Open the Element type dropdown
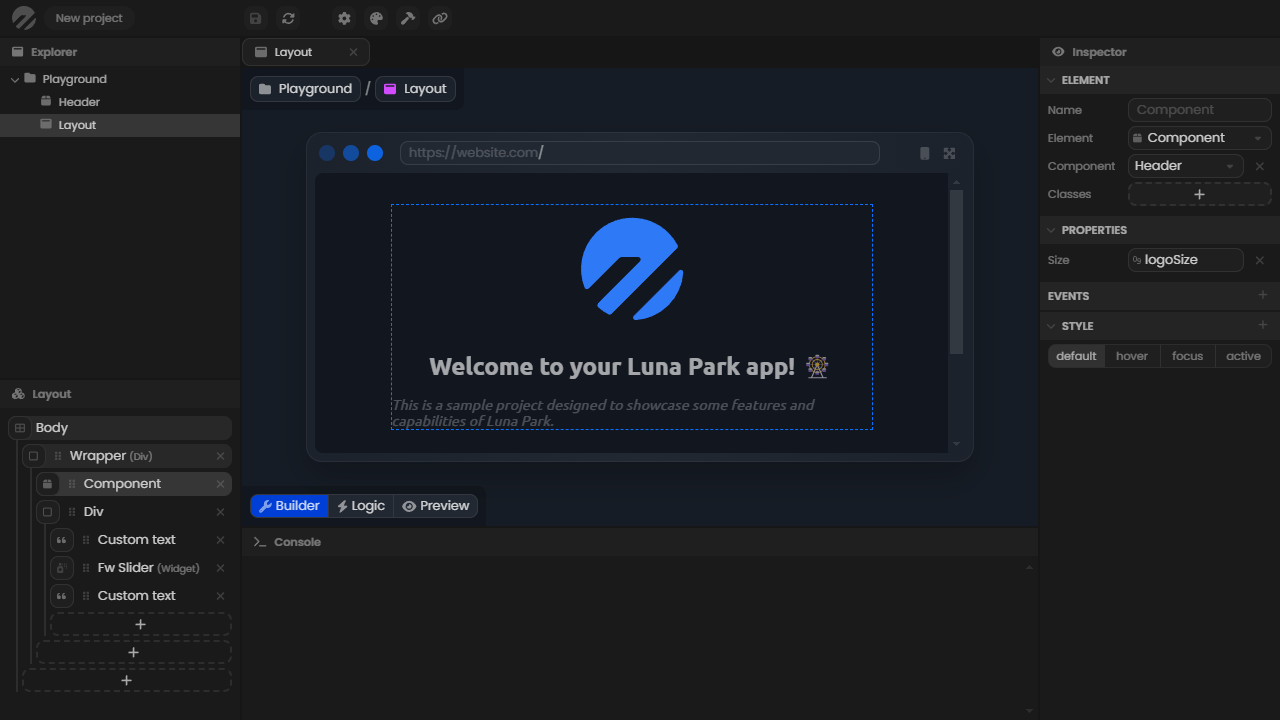 pos(1199,138)
